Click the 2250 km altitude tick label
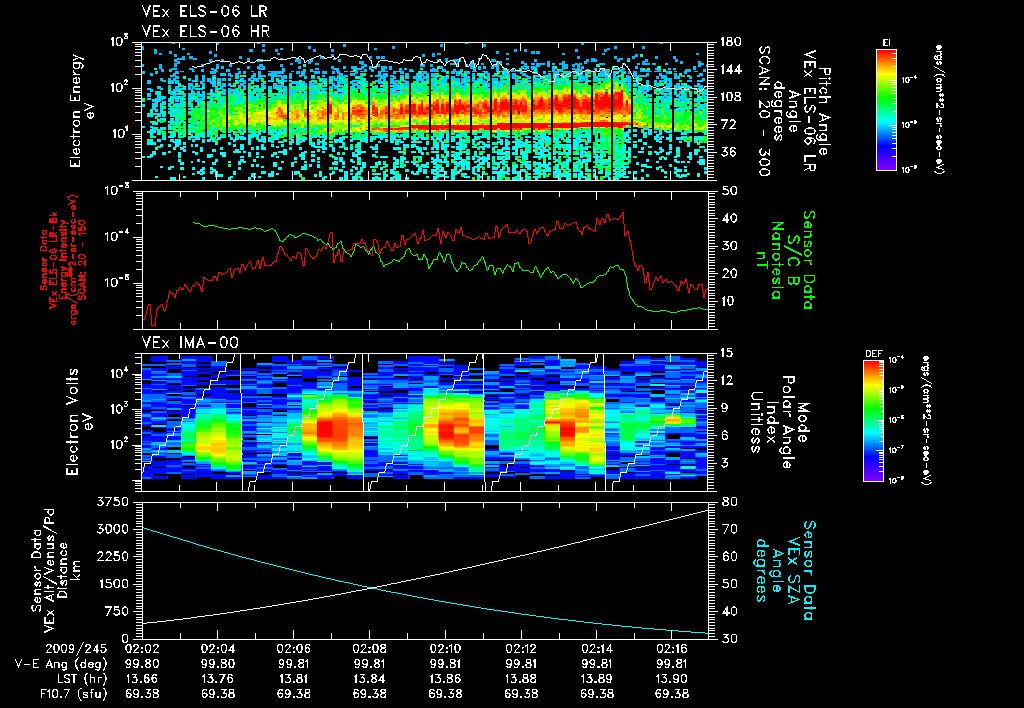The height and width of the screenshot is (708, 1024). (112, 556)
